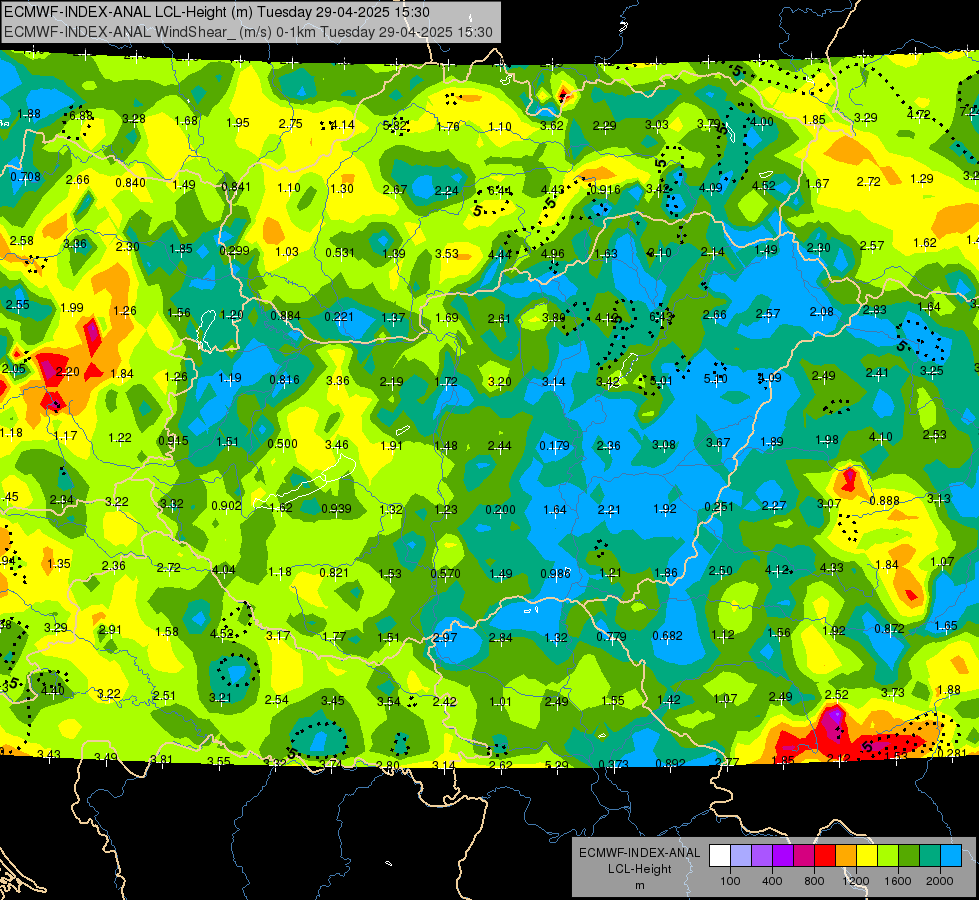Click the wind shear value 0.708
Image resolution: width=979 pixels, height=900 pixels.
pos(26,177)
